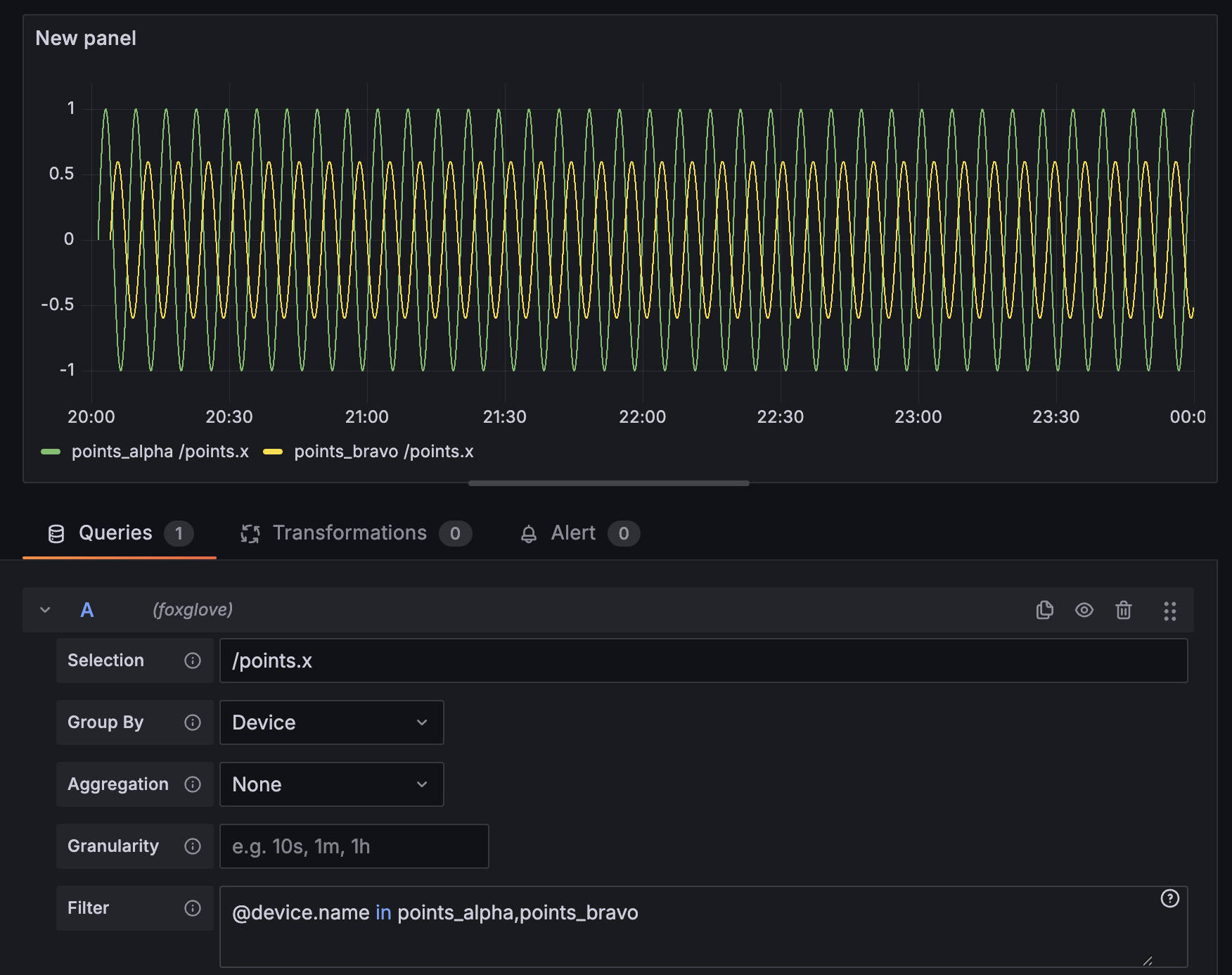The width and height of the screenshot is (1232, 975).
Task: Delete query A with trash icon
Action: (1124, 610)
